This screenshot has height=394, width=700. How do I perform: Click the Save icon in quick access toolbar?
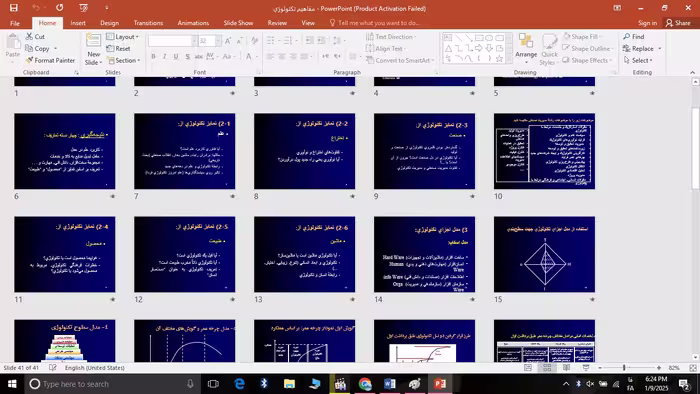point(14,8)
